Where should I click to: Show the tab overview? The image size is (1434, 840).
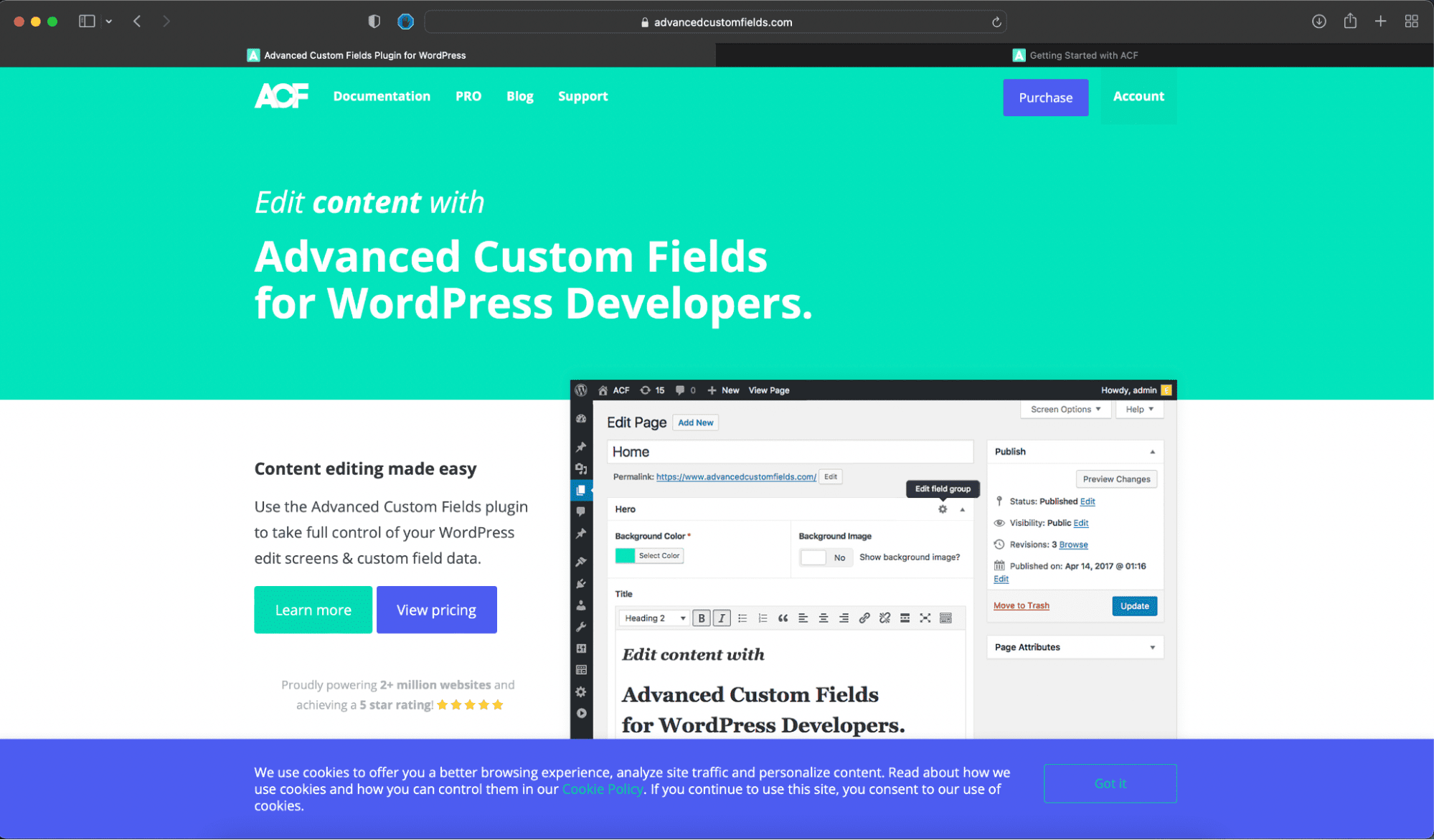point(1412,22)
